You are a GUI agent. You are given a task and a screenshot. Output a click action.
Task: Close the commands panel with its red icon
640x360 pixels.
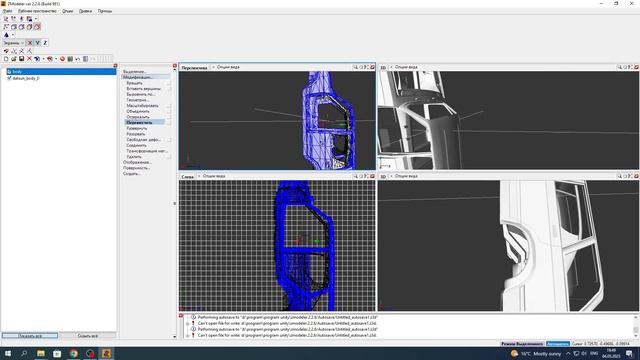[175, 66]
